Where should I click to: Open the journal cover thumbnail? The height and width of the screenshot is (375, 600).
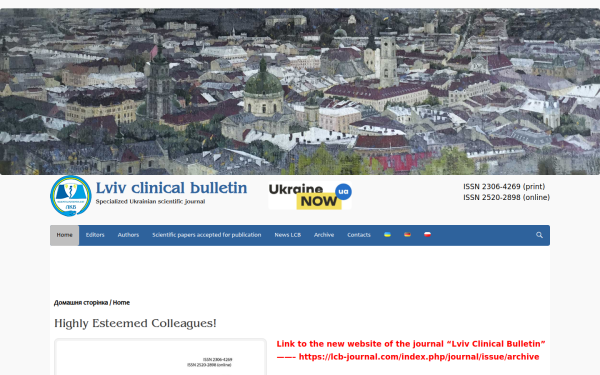coord(160,357)
